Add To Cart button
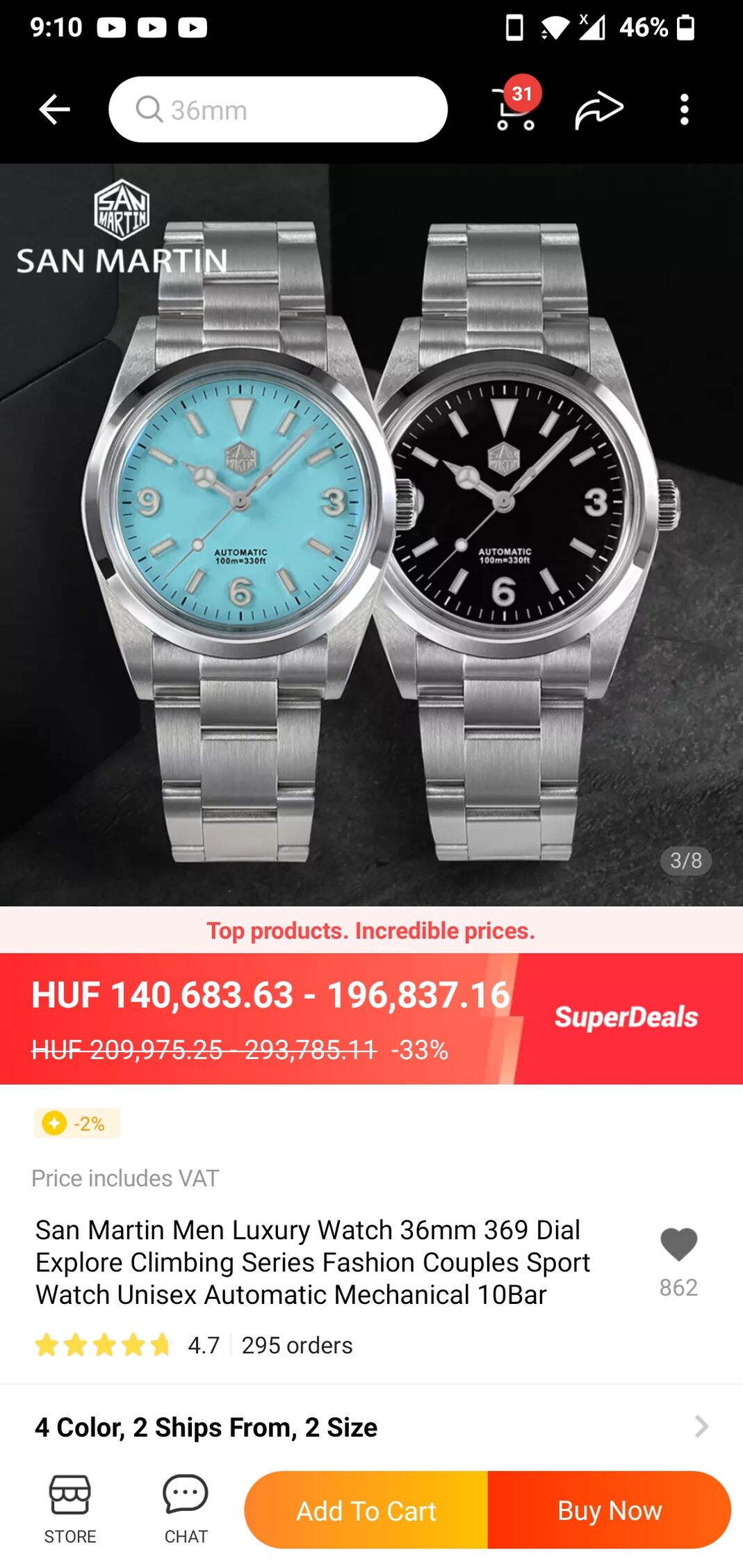This screenshot has height=1568, width=743. coord(366,1510)
